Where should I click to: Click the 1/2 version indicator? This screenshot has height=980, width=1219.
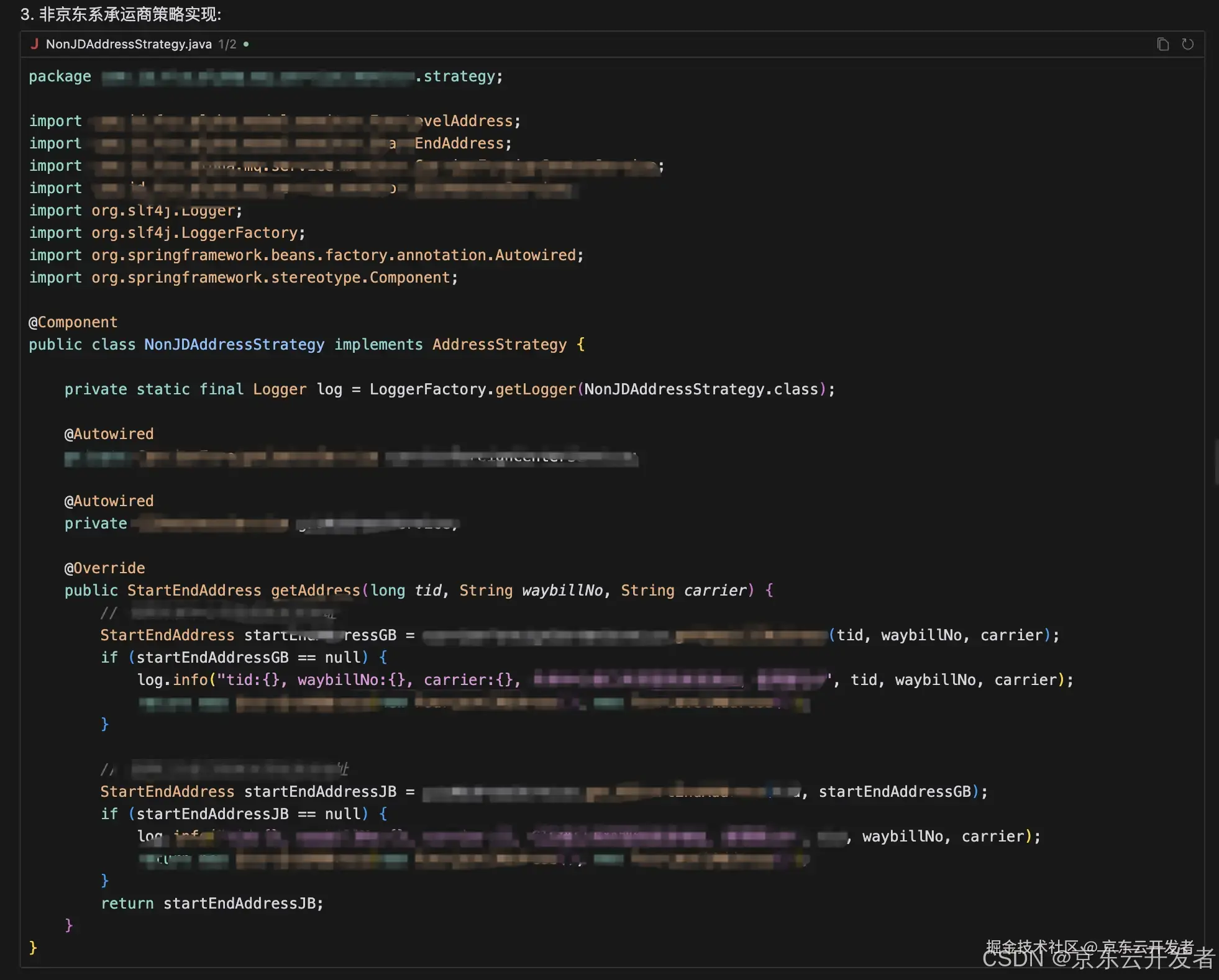[x=227, y=44]
